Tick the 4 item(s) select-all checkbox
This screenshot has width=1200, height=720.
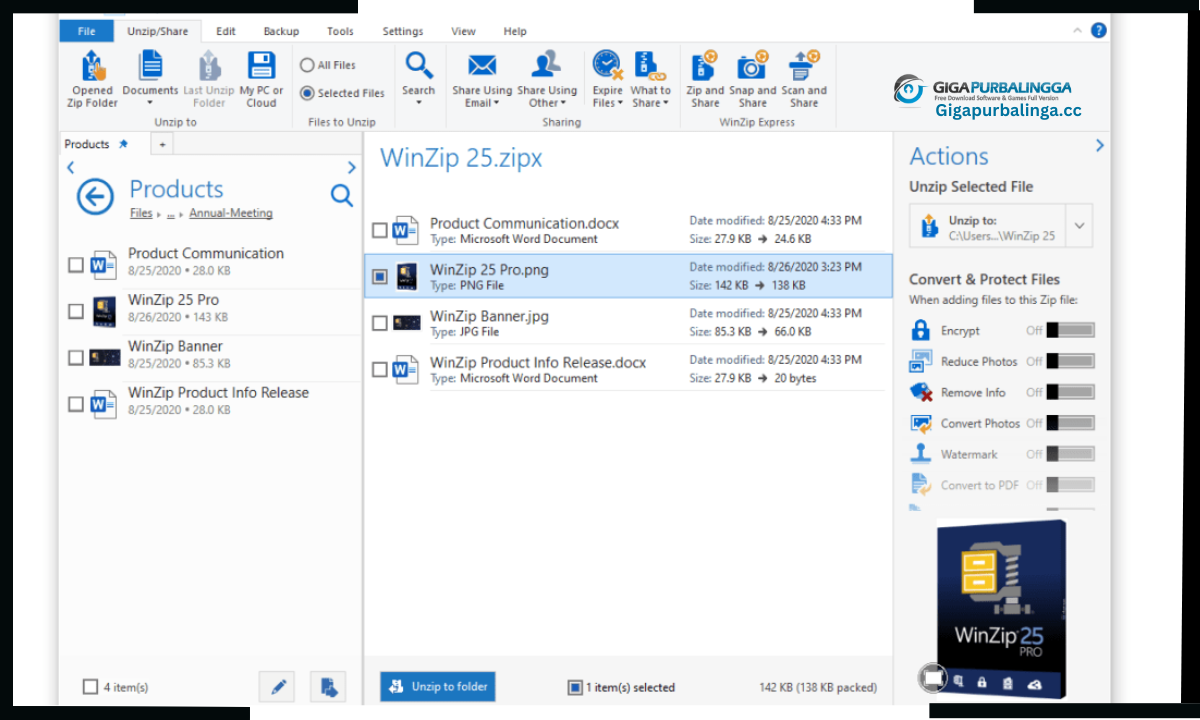91,687
